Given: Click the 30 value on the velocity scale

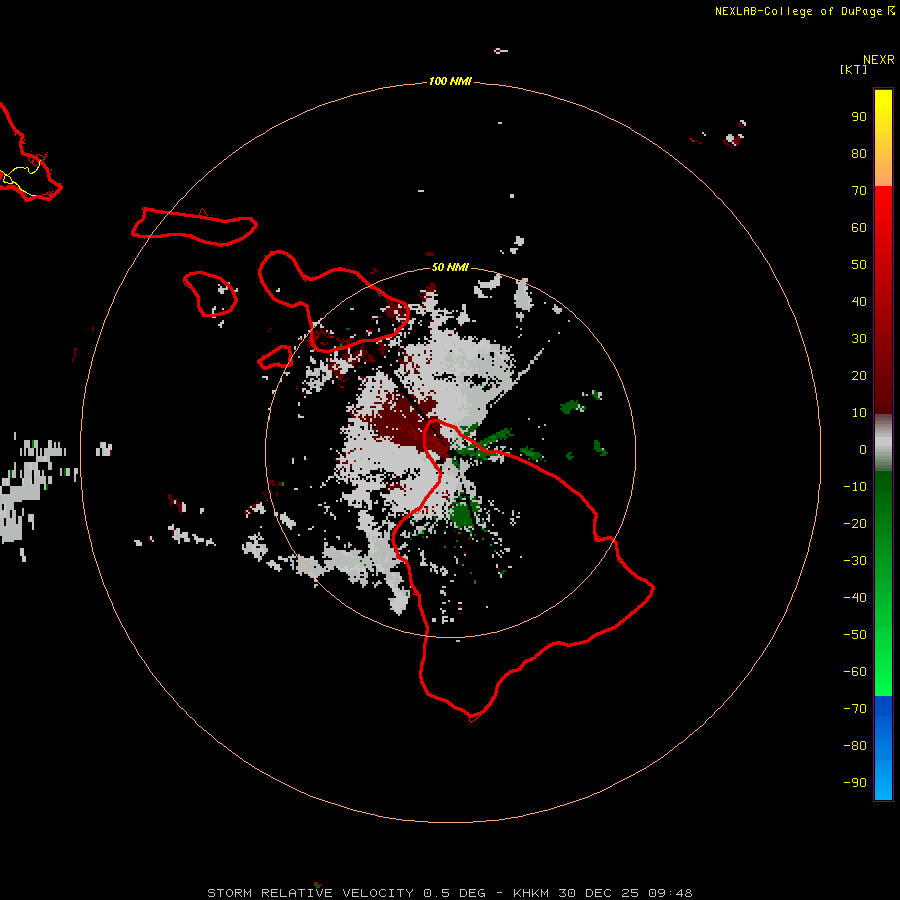Looking at the screenshot, I should [859, 339].
